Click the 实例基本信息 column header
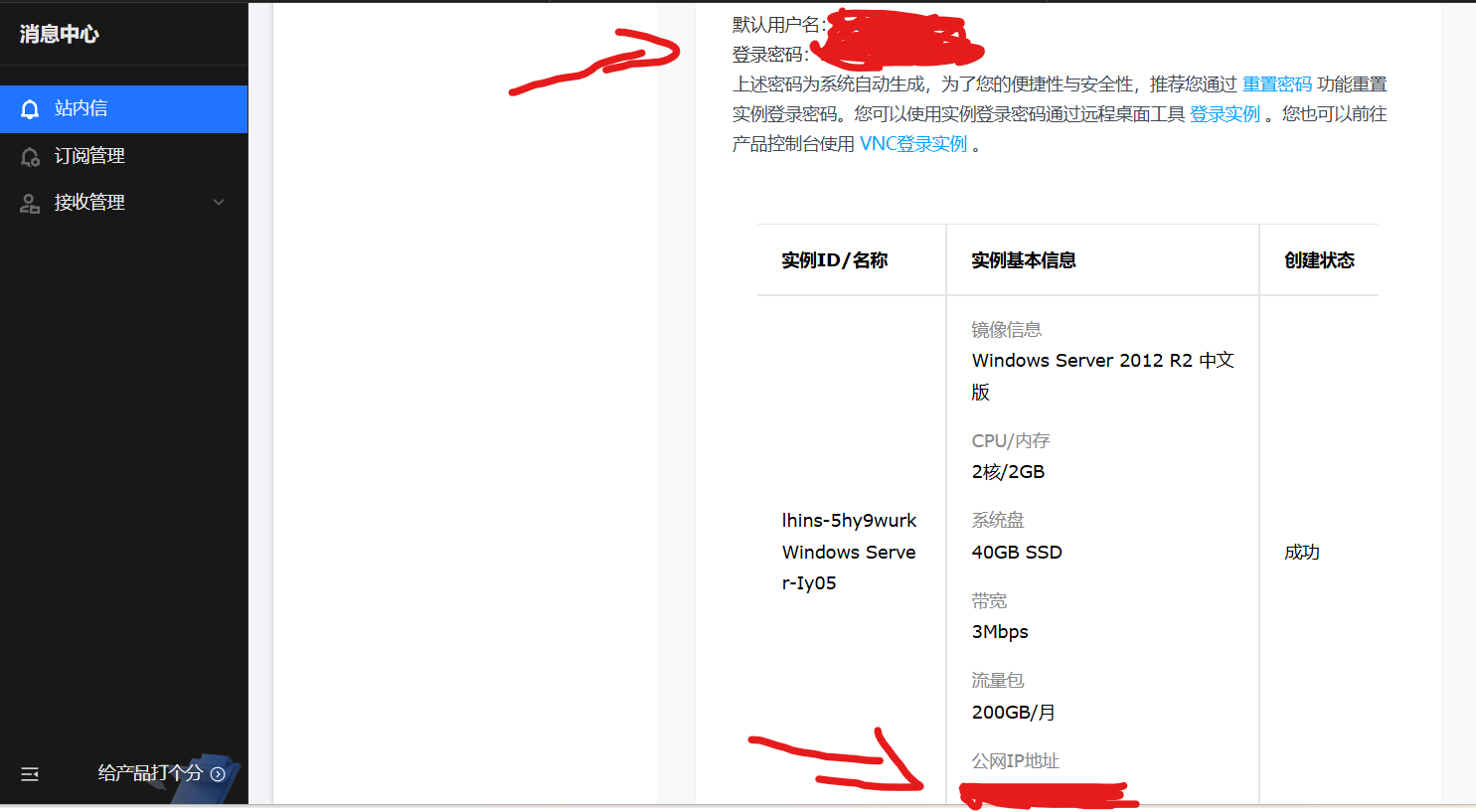Viewport: 1476px width, 812px height. (1024, 260)
